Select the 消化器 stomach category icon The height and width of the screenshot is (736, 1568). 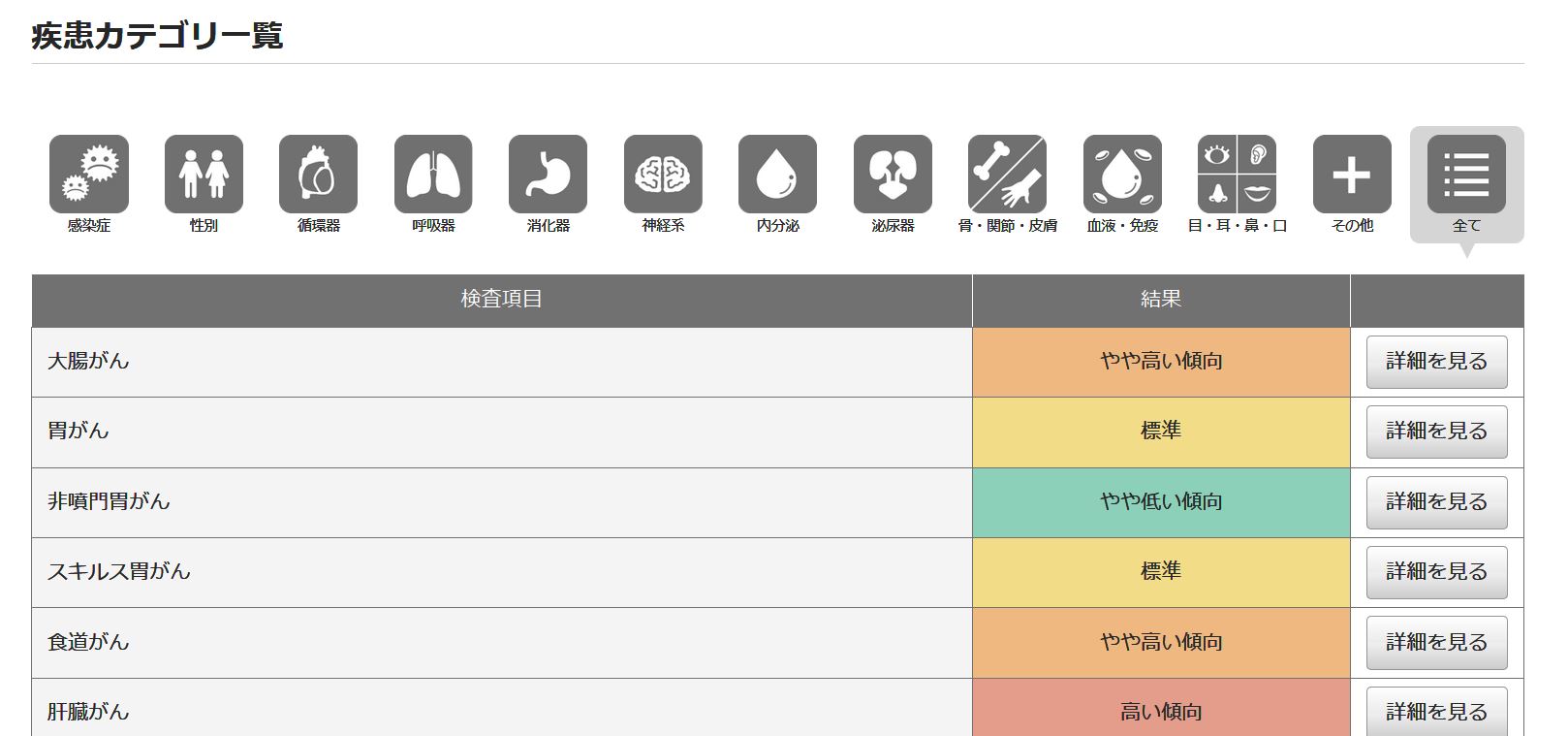[549, 175]
